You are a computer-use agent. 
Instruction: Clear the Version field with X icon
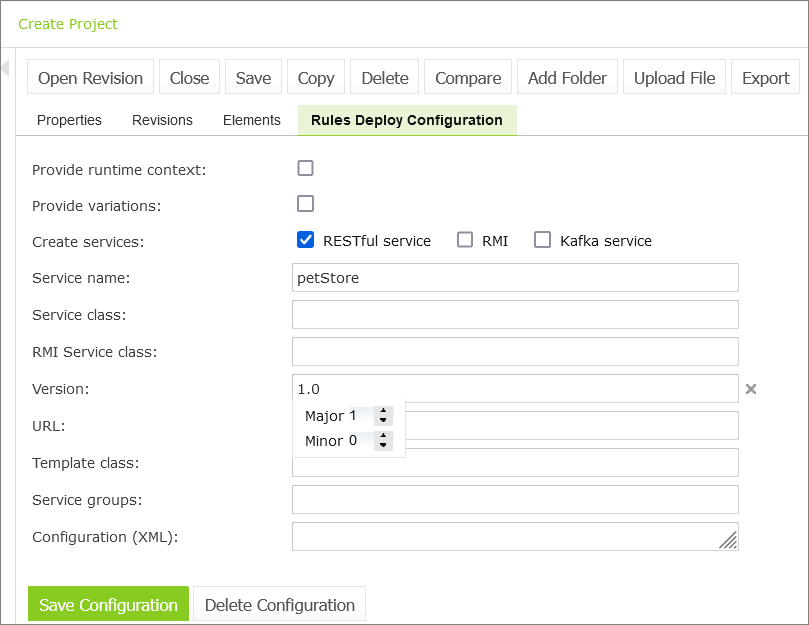point(750,389)
